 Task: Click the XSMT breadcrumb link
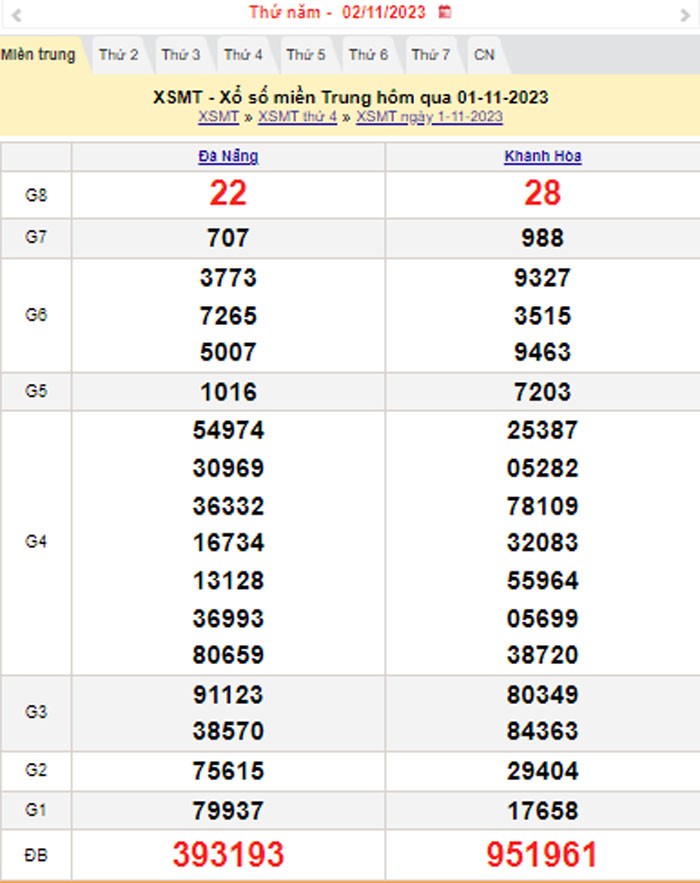pos(218,117)
